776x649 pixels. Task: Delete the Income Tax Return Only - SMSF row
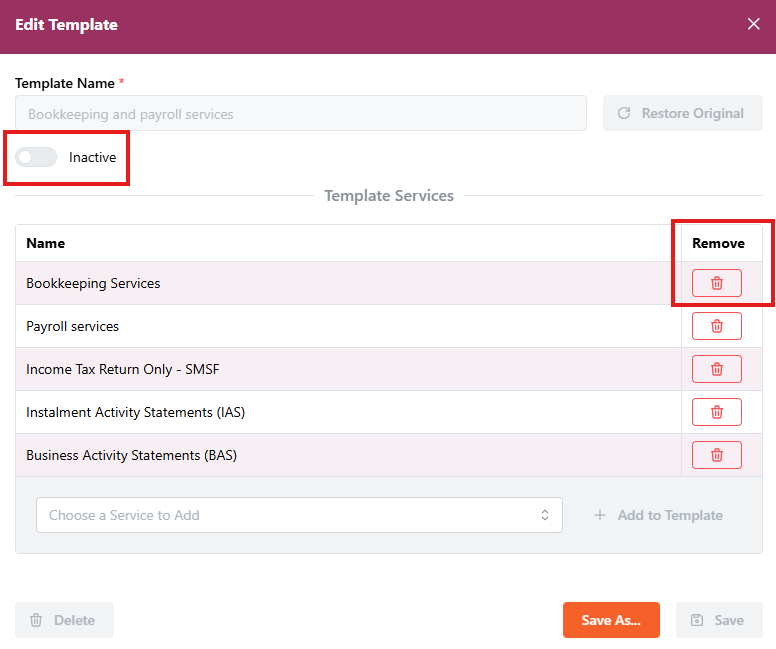click(x=716, y=369)
